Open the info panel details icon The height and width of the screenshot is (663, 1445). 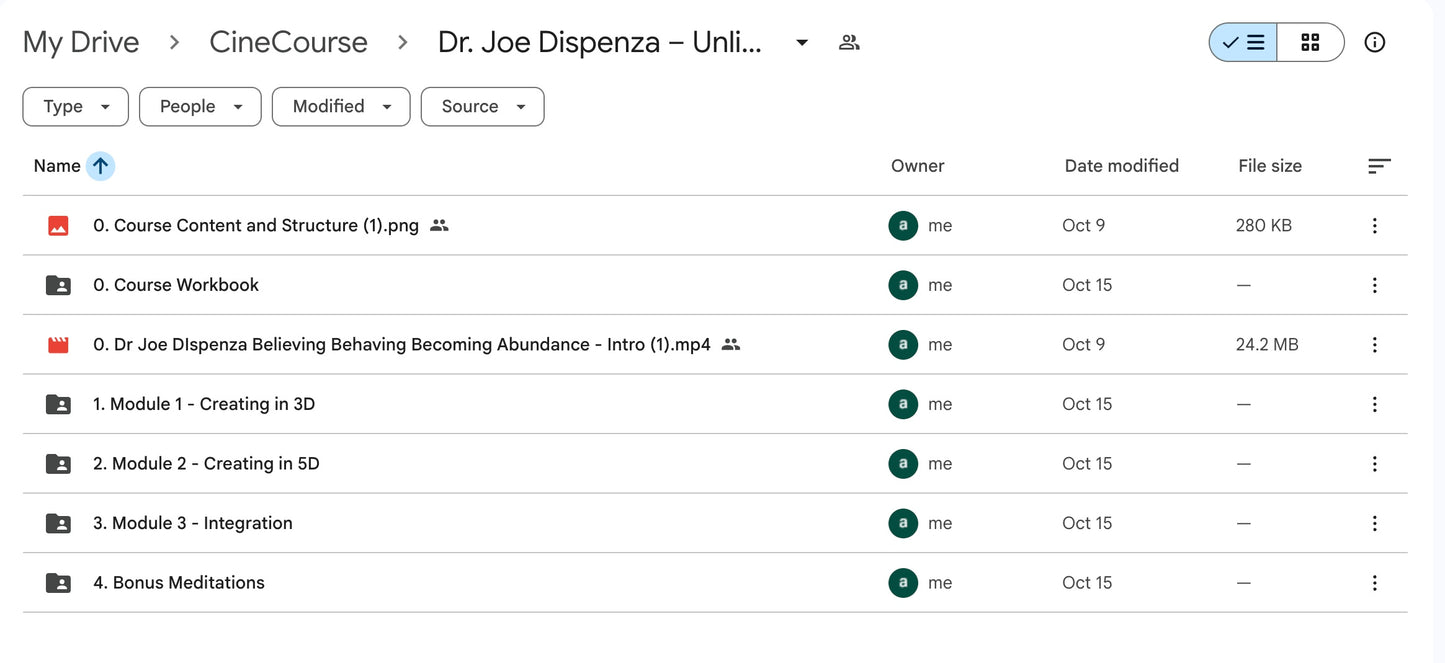coord(1375,41)
